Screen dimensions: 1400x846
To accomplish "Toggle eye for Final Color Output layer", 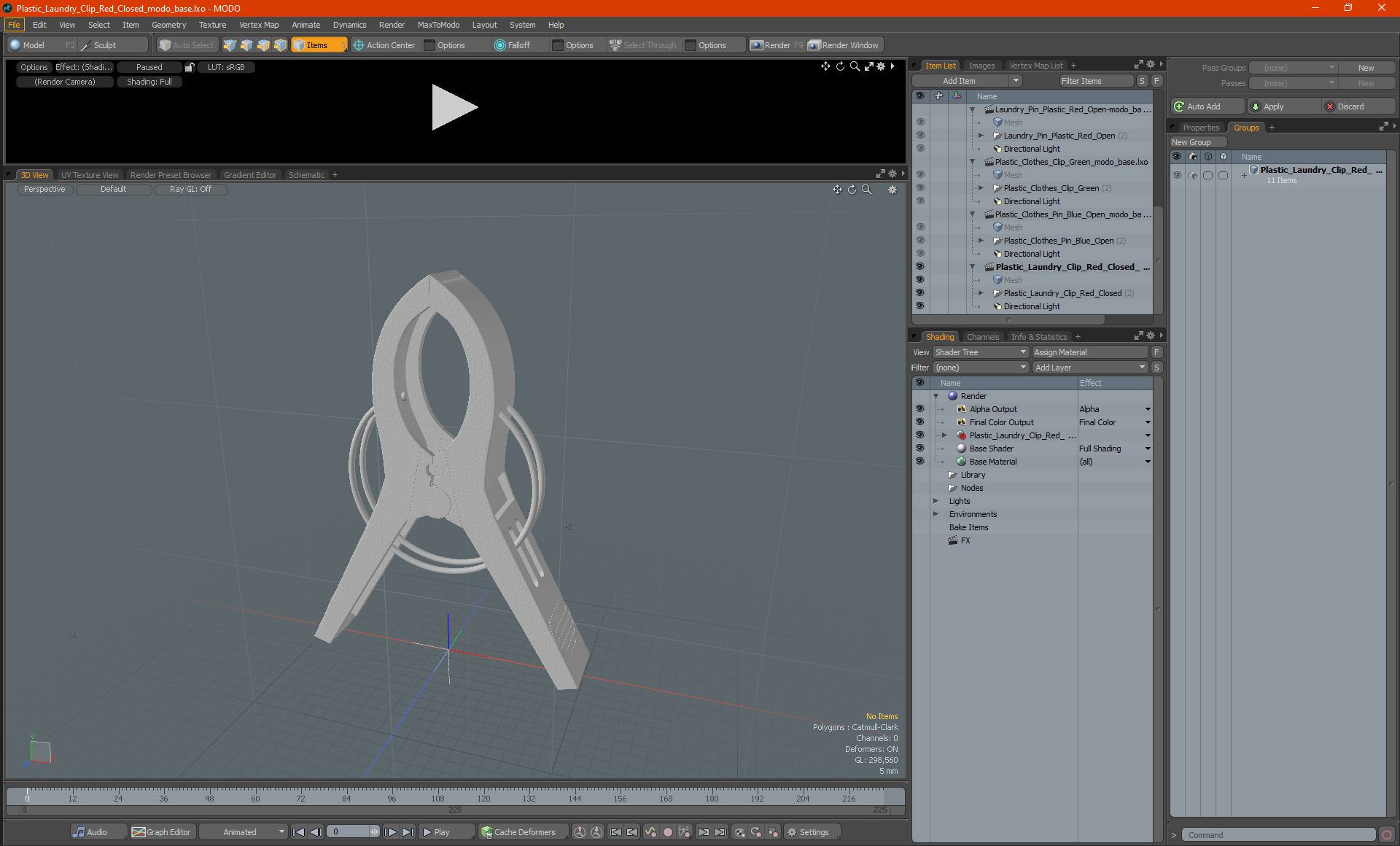I will 919,422.
